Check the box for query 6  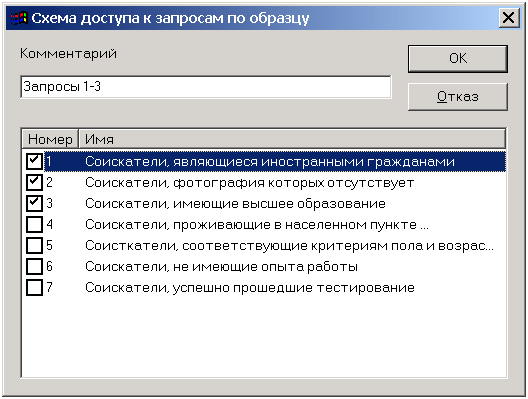click(x=34, y=266)
